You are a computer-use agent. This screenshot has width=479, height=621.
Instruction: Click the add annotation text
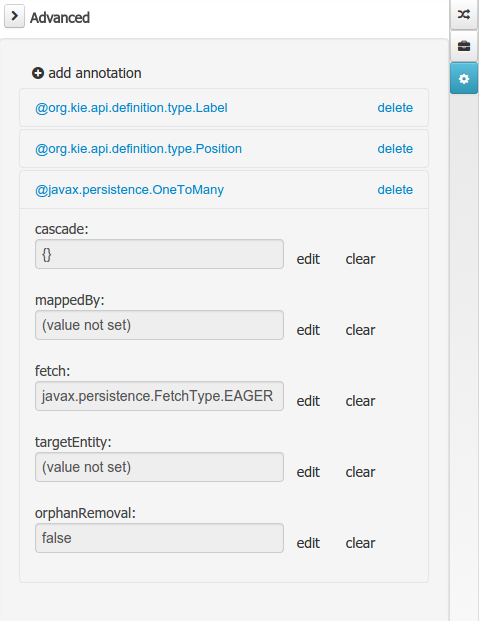pos(95,73)
